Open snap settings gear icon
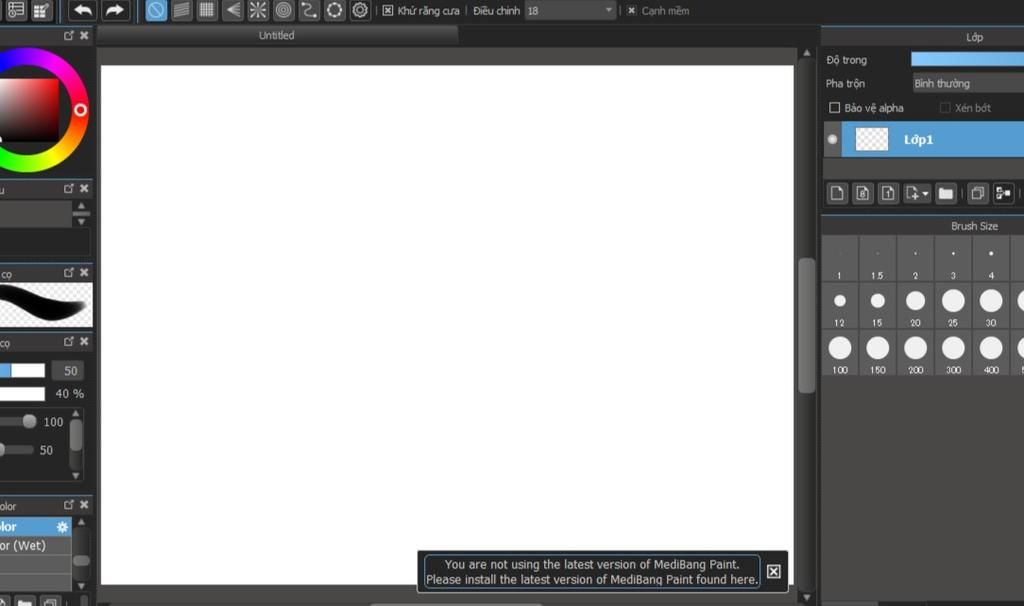The height and width of the screenshot is (606, 1024). click(x=360, y=10)
